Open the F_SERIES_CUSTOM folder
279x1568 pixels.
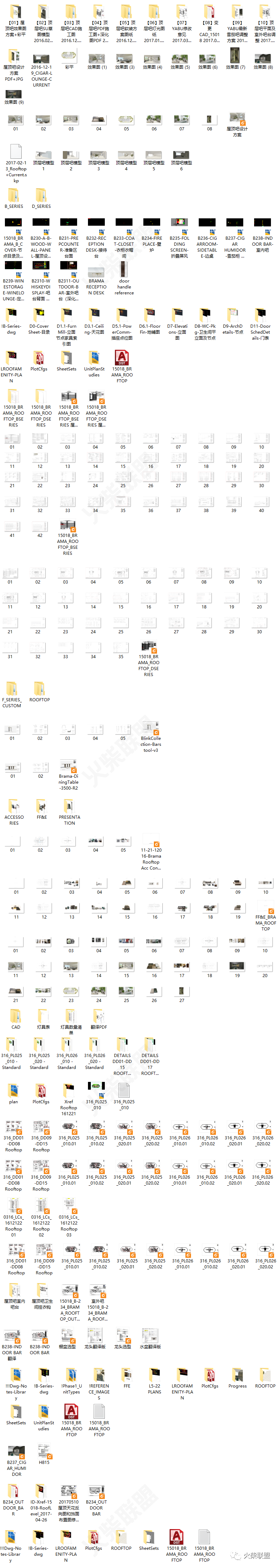12,695
